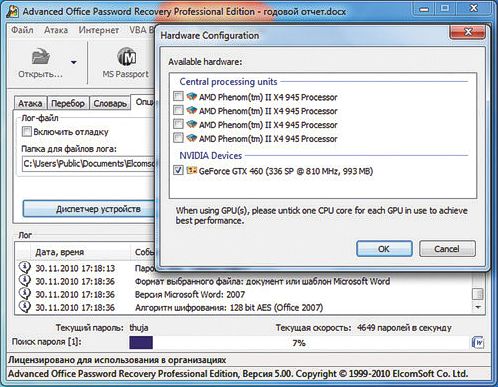Viewport: 498px width, 387px height.
Task: Select the 'AMD Phenom(tm) II X4 945 Processor' first row text
Action: pyautogui.click(x=268, y=97)
